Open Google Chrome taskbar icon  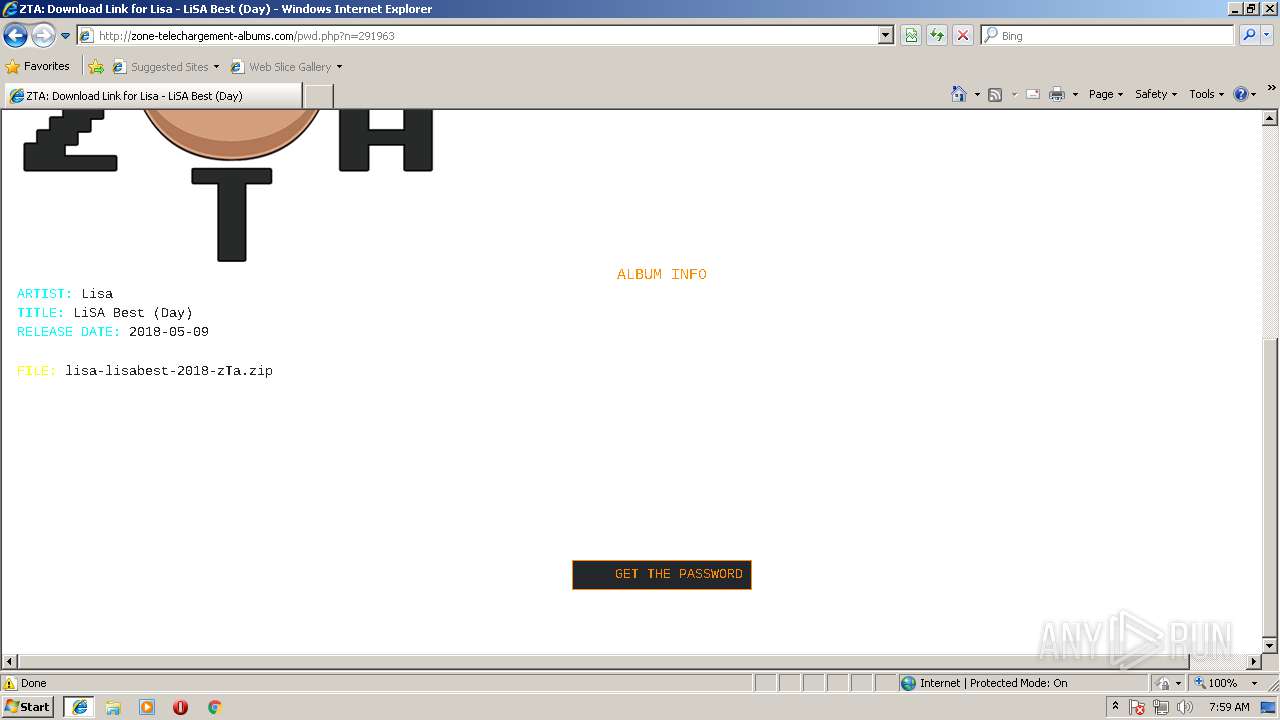click(x=214, y=707)
